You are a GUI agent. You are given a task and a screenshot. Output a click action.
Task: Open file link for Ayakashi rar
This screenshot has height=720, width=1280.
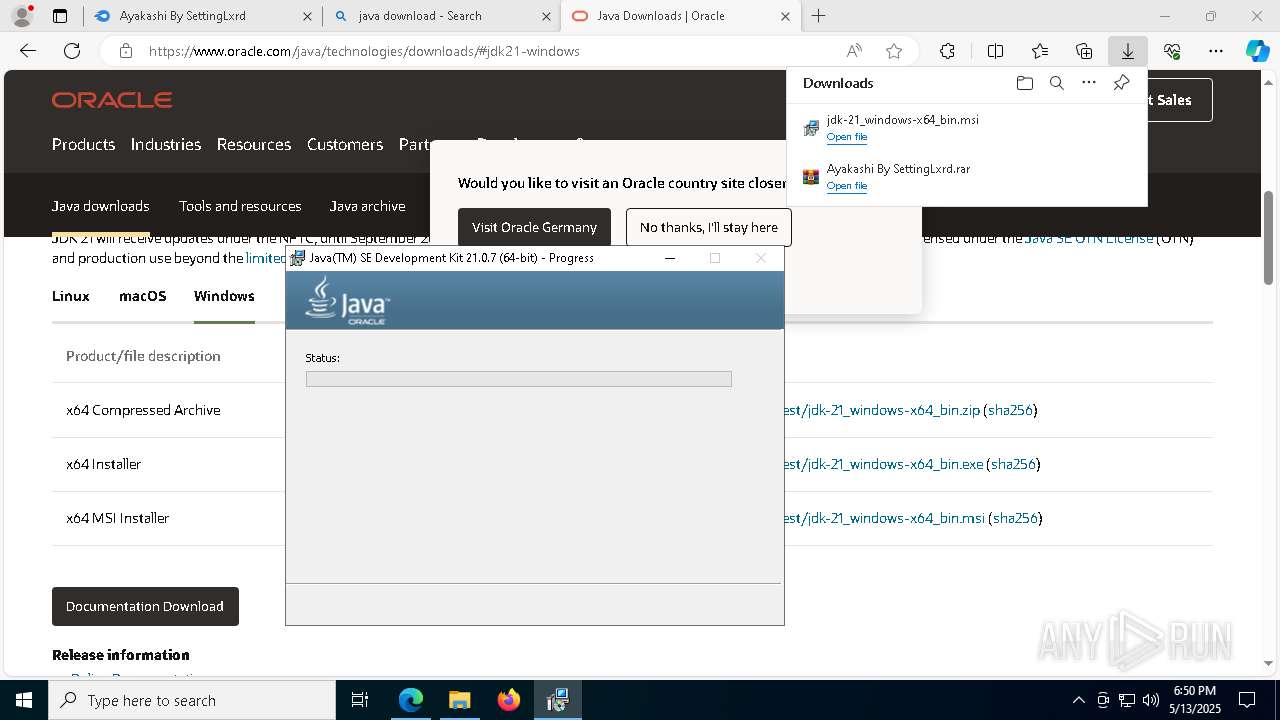tap(847, 186)
